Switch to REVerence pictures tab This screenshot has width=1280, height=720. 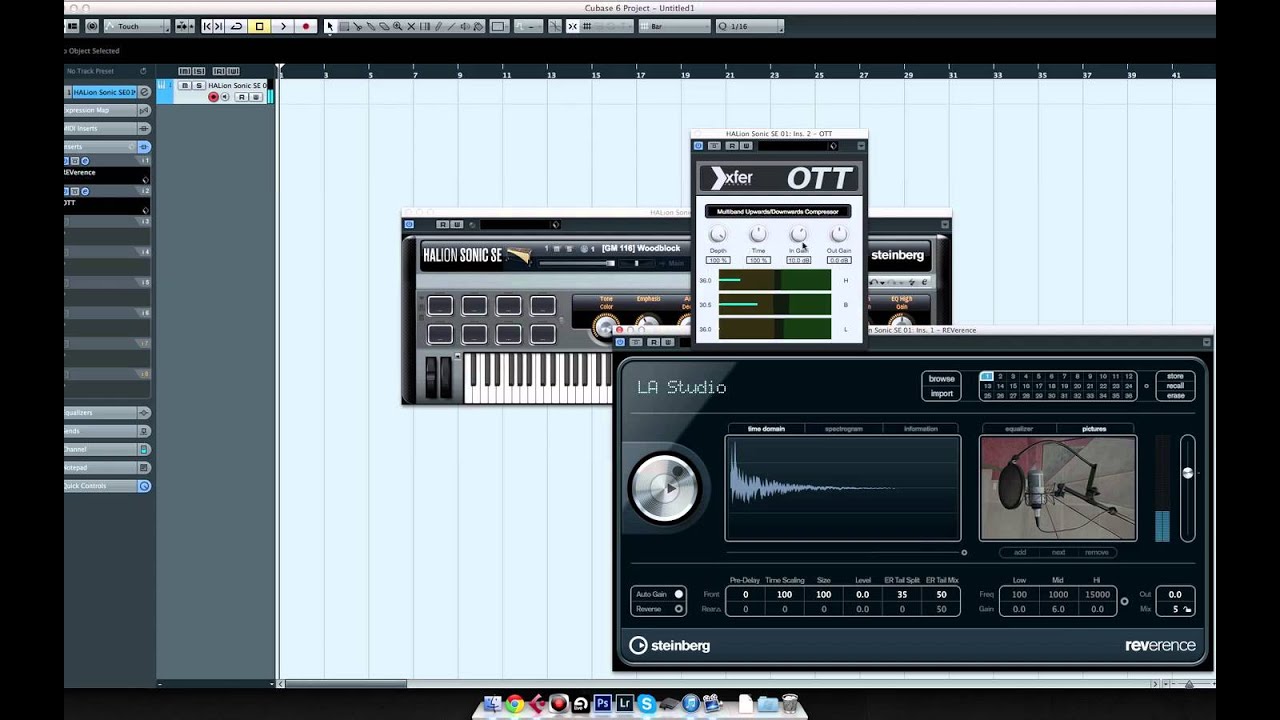click(1094, 429)
